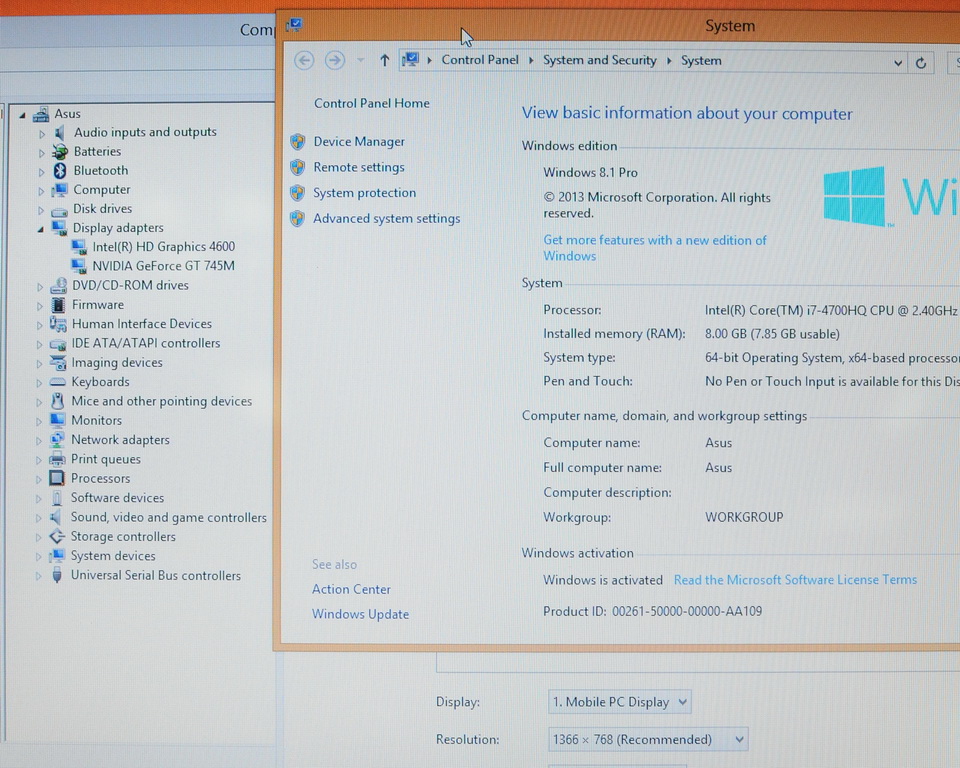The image size is (960, 768).
Task: Click the Forward arrow in System window
Action: point(334,60)
